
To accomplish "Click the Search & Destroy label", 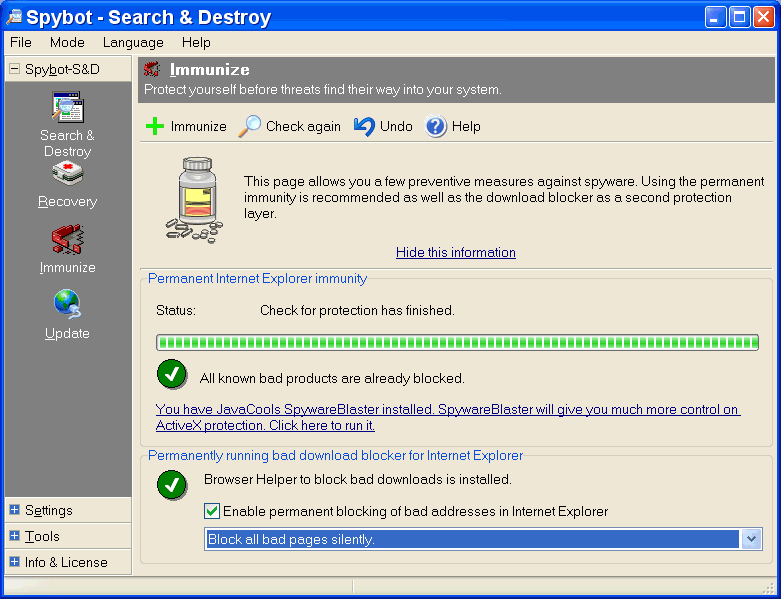I will [68, 143].
